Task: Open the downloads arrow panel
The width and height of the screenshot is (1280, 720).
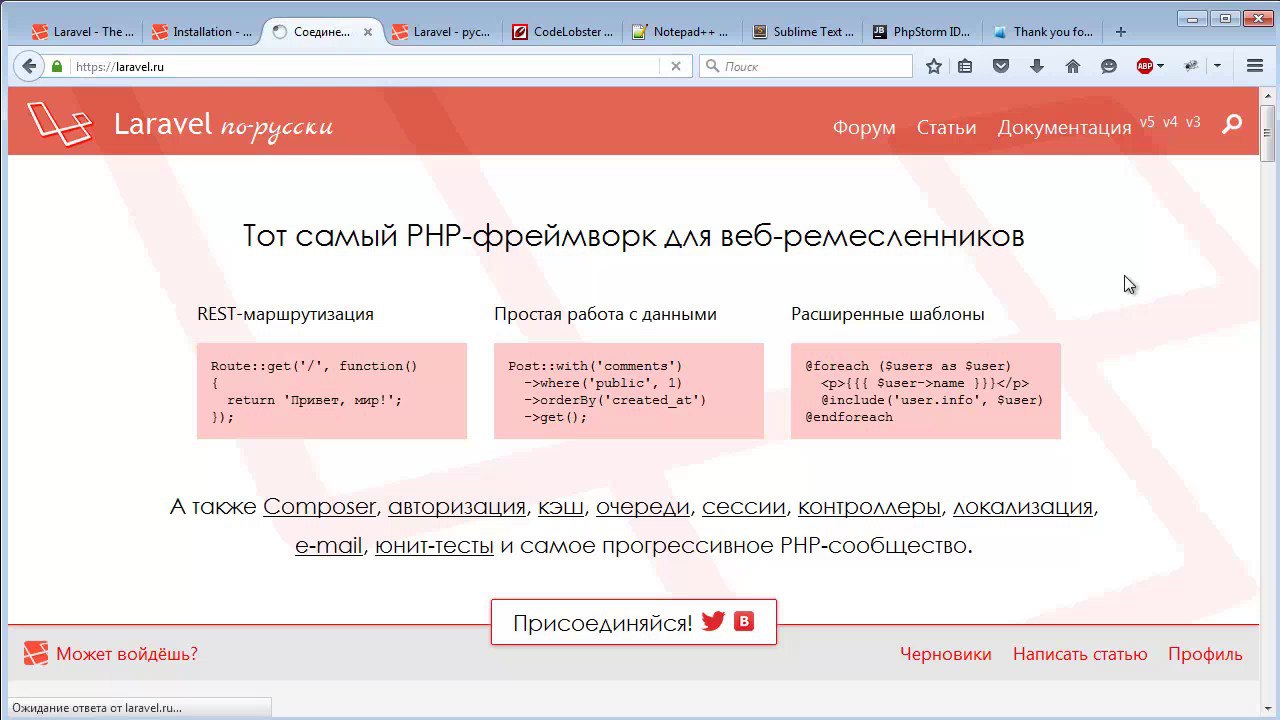Action: 1037,66
